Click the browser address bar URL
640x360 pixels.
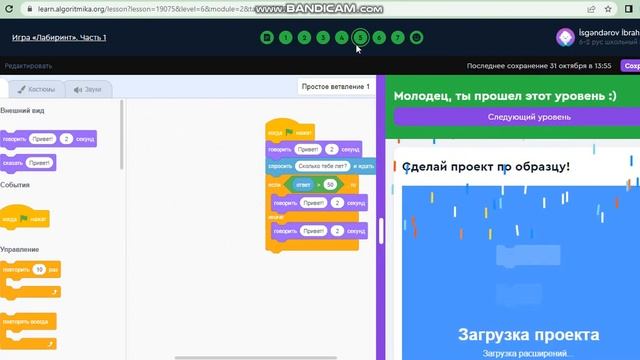[x=147, y=9]
